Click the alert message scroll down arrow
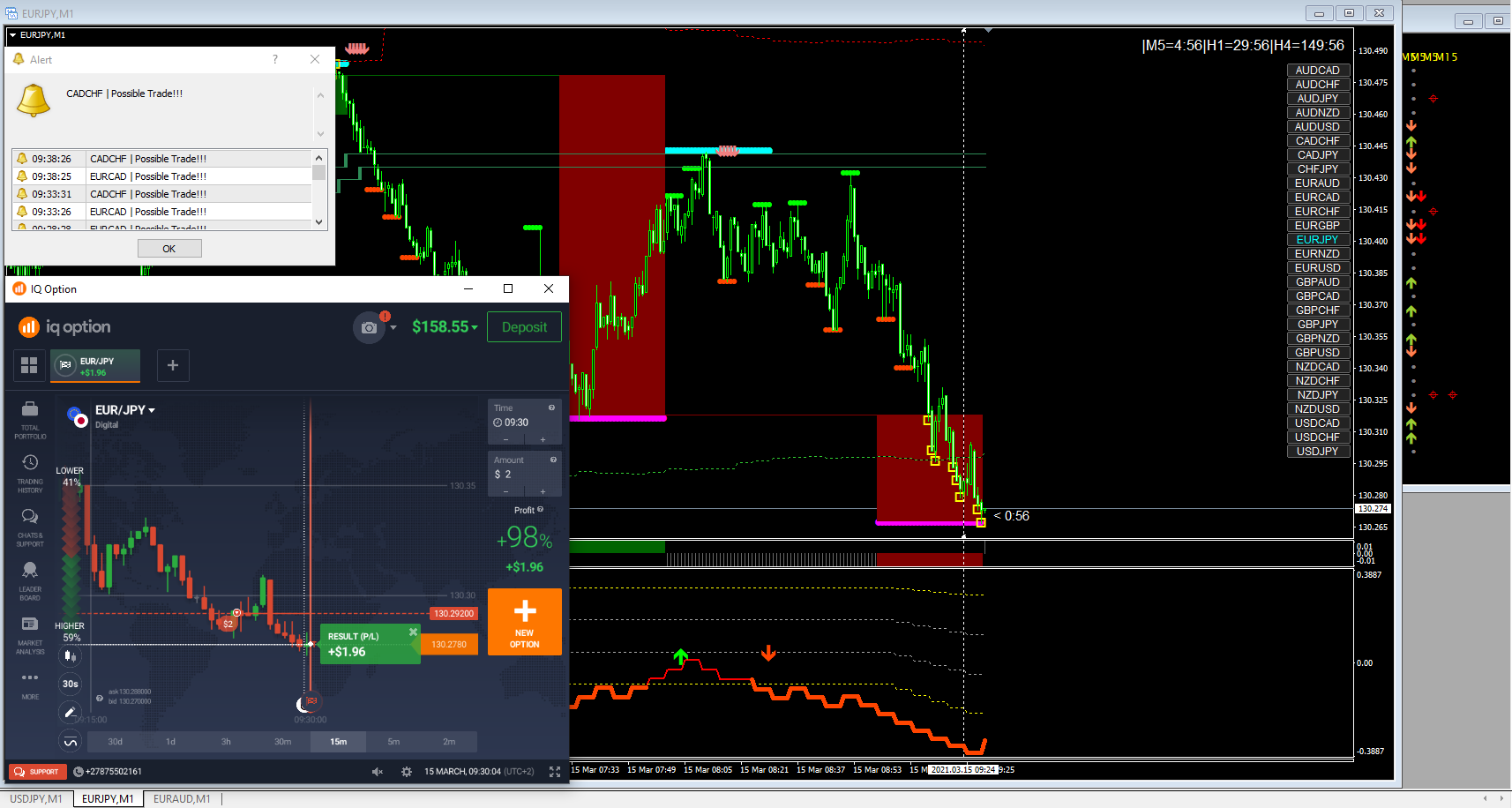Screen dimensions: 1512x808 coord(320,134)
